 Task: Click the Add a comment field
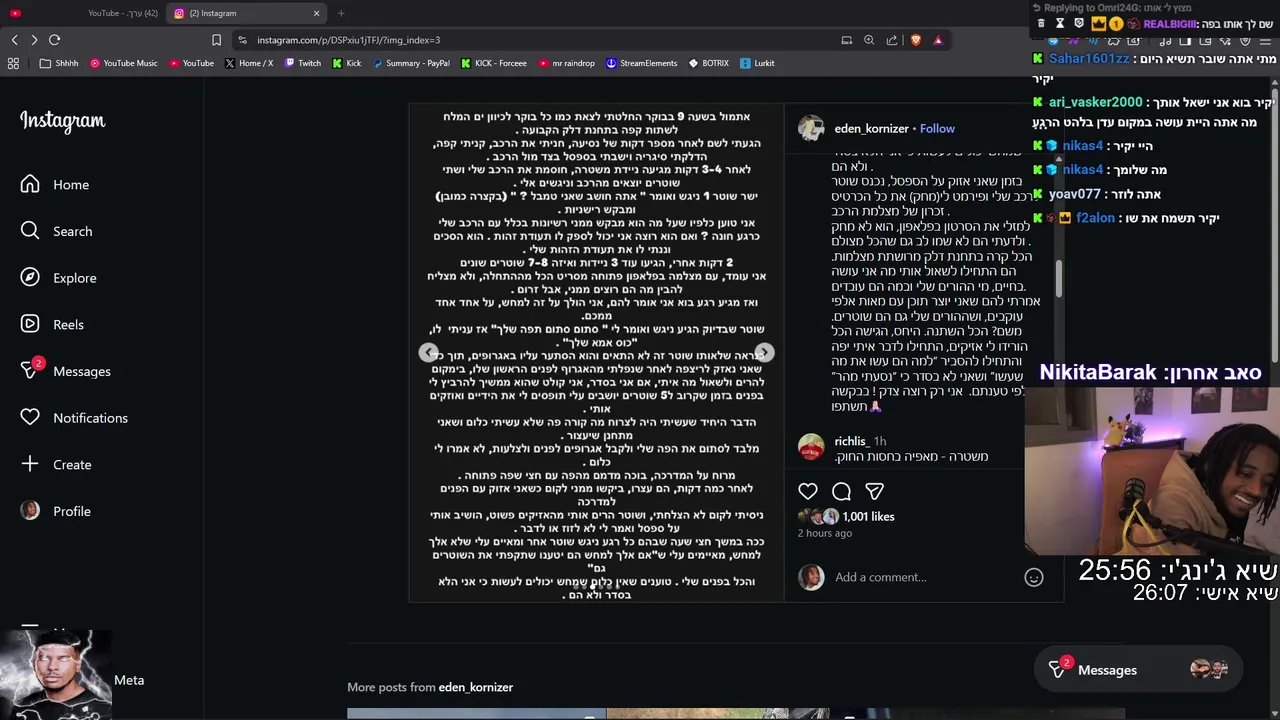click(920, 577)
